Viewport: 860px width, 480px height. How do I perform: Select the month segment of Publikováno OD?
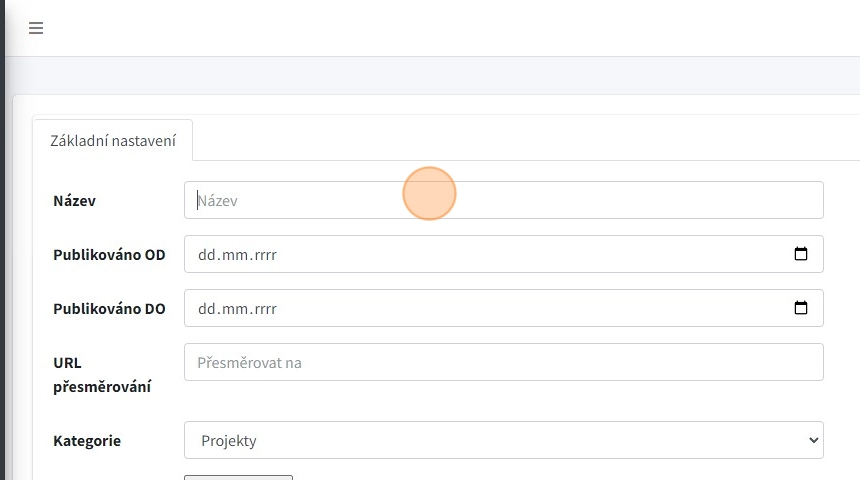[x=232, y=255]
